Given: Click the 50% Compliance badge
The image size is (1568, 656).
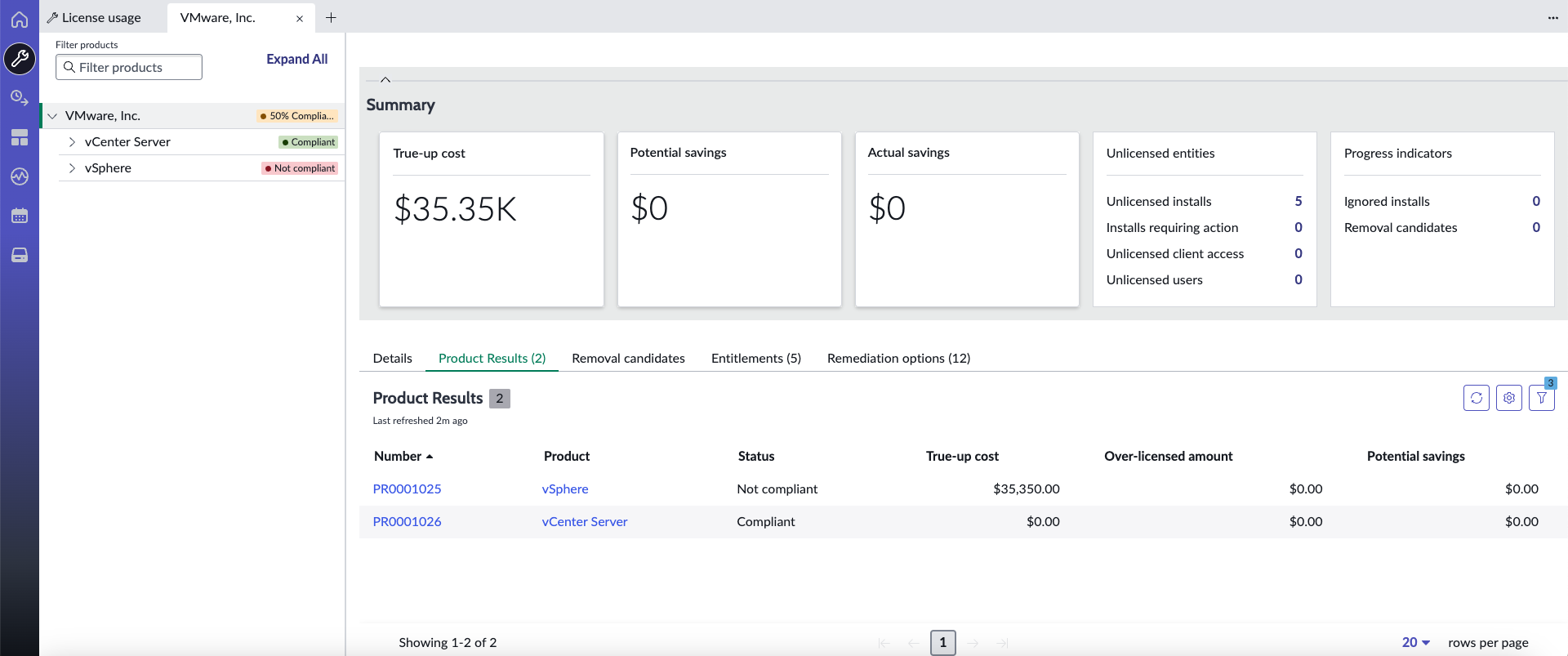Looking at the screenshot, I should [x=296, y=116].
